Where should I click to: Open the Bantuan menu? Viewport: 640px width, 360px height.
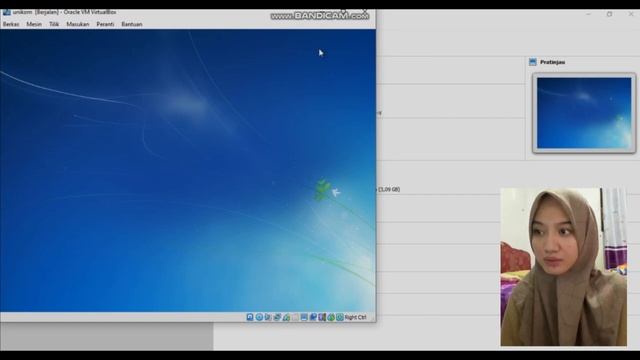click(x=132, y=24)
